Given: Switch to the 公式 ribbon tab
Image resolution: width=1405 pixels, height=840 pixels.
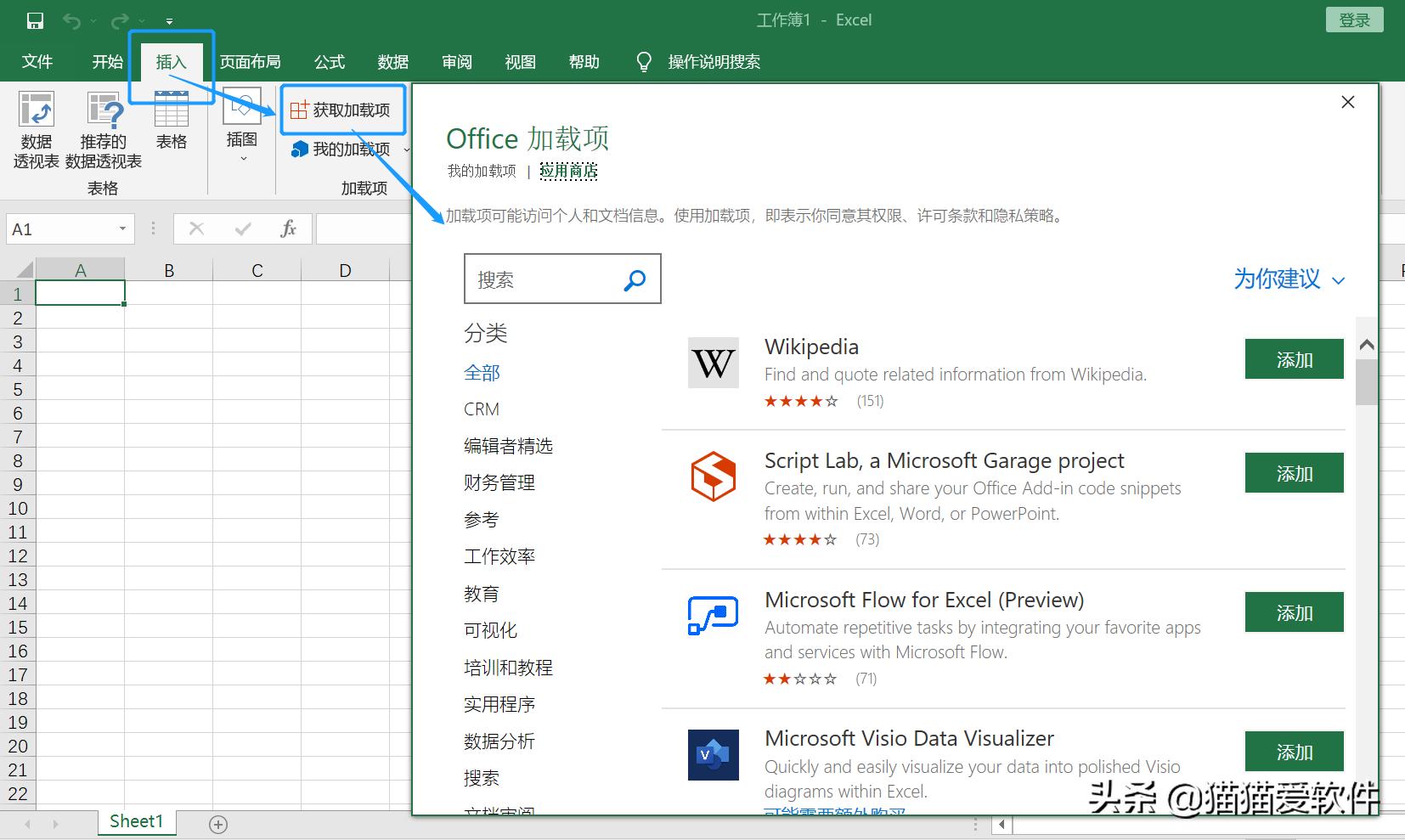Looking at the screenshot, I should coord(329,61).
